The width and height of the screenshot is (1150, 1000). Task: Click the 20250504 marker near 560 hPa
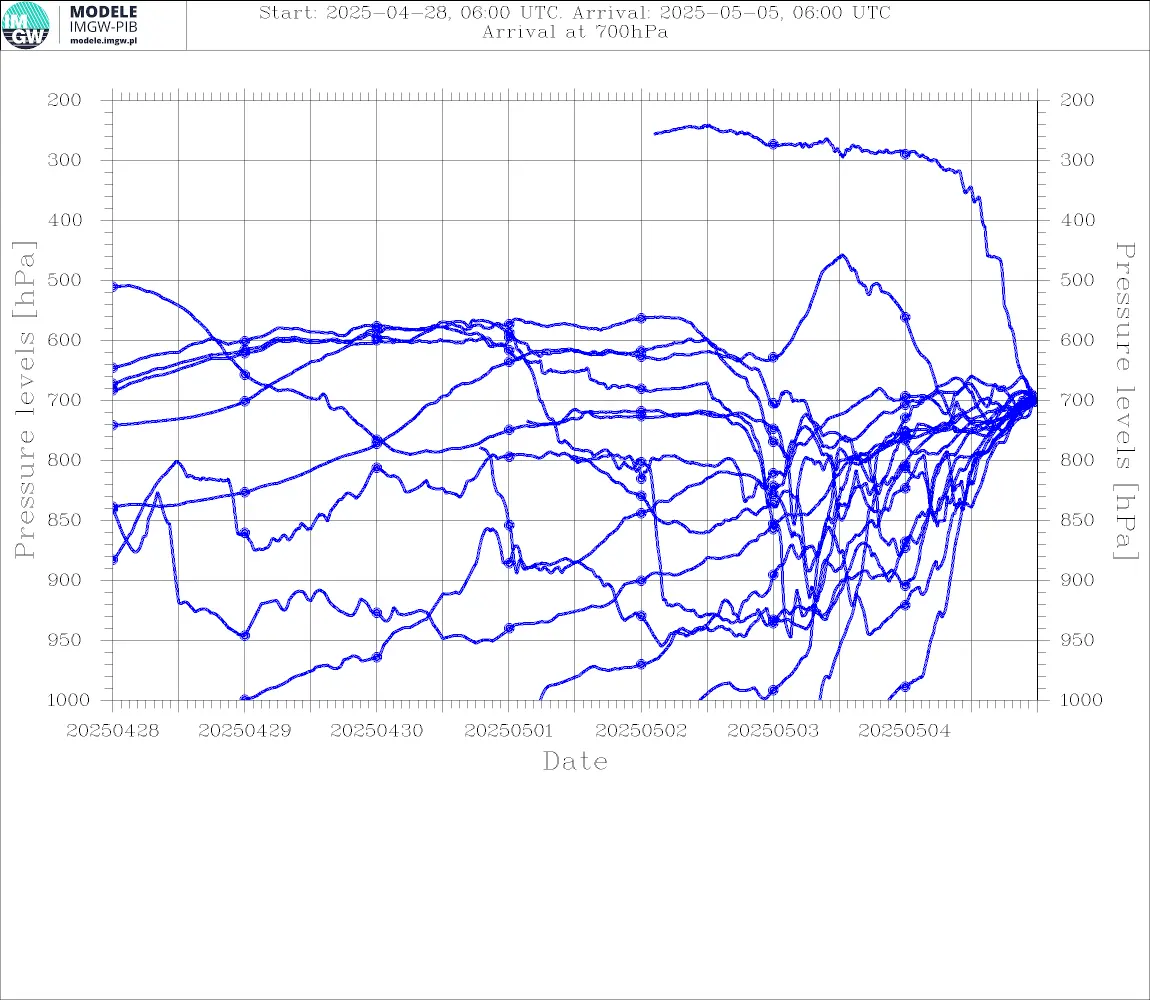click(905, 317)
